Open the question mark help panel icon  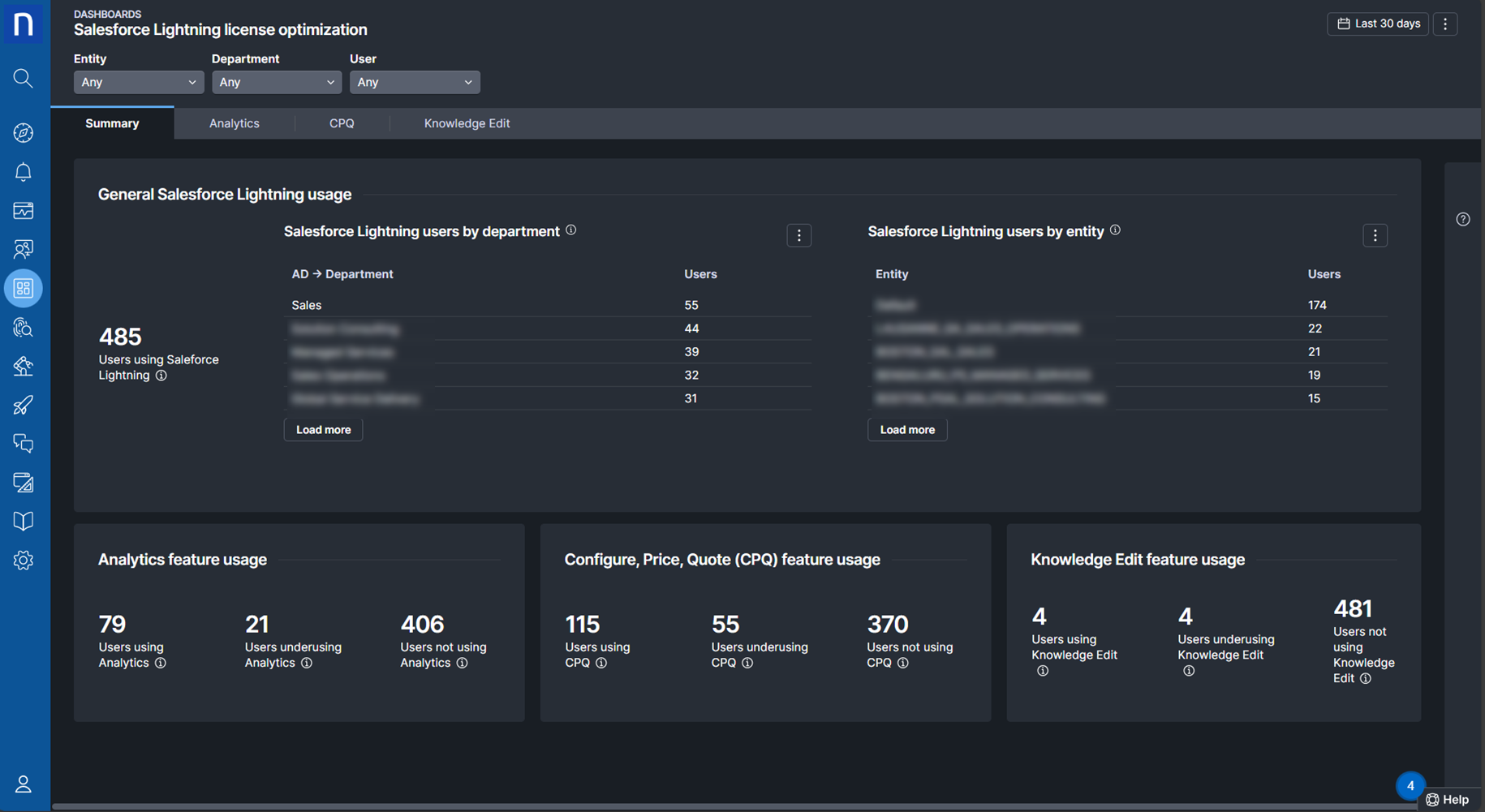[x=1463, y=219]
